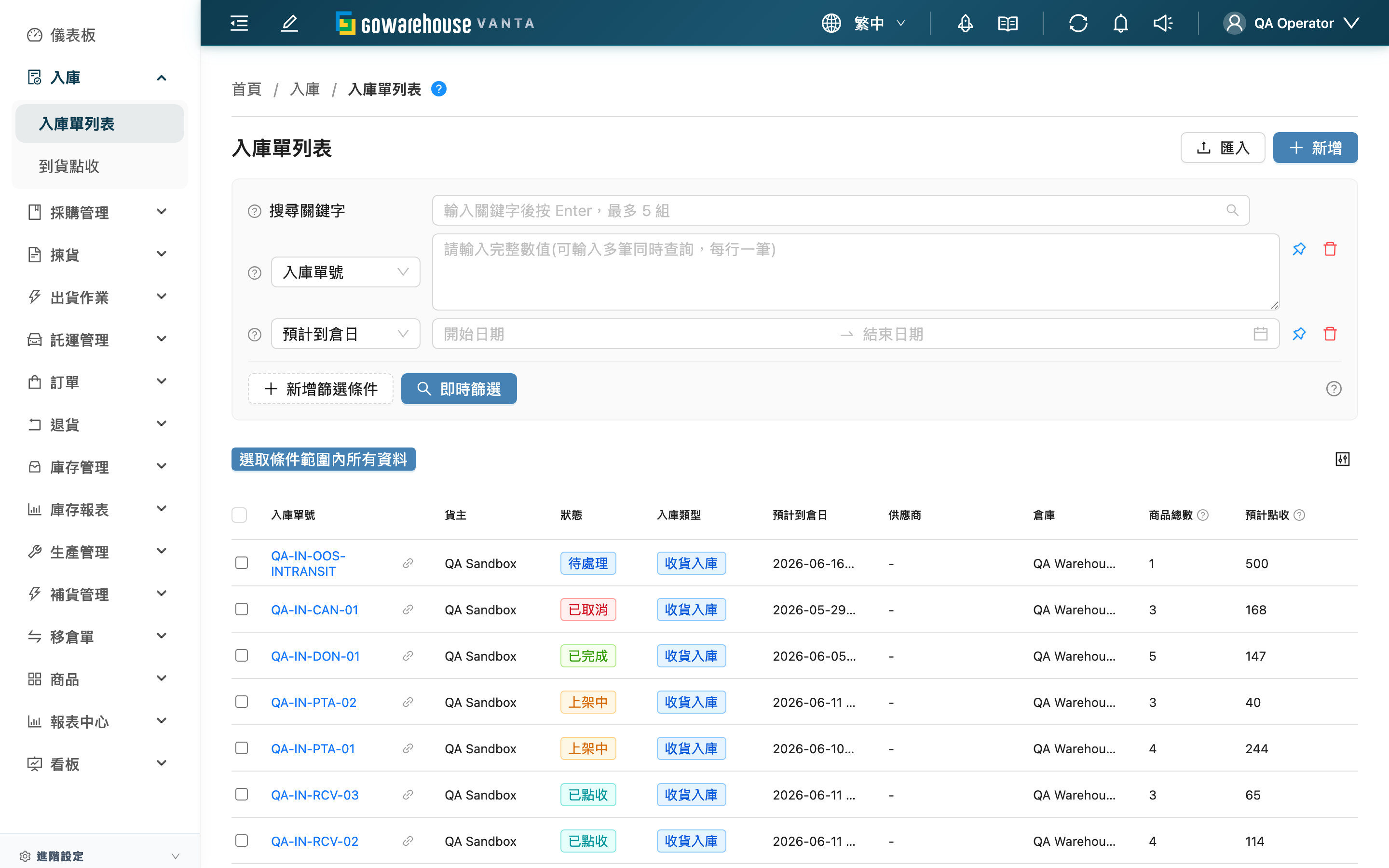This screenshot has width=1389, height=868.
Task: Click help icon beside 搜尋關鍵字
Action: click(x=254, y=211)
